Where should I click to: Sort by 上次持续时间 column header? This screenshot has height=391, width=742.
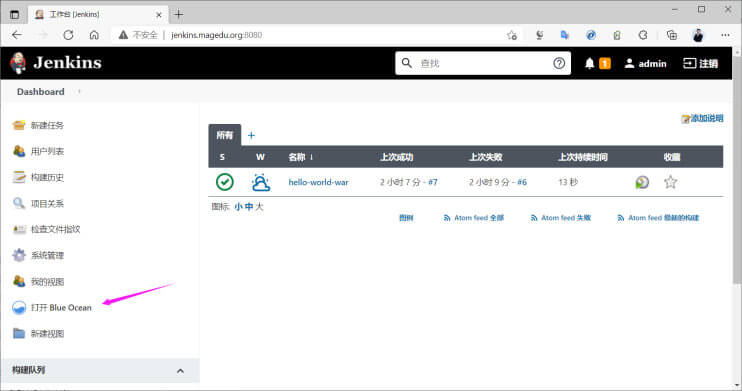click(x=583, y=157)
